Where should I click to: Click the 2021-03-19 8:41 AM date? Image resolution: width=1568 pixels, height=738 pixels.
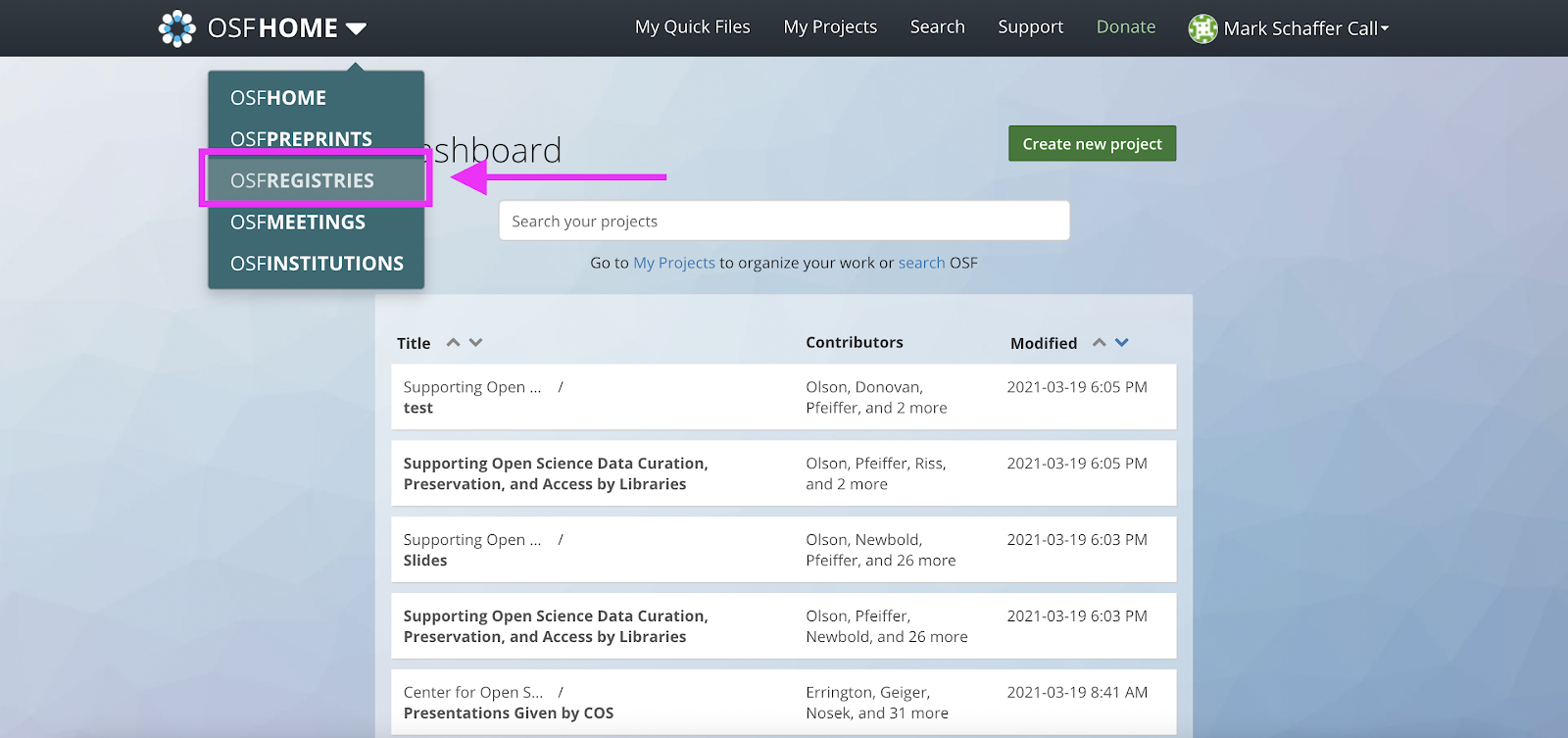pyautogui.click(x=1077, y=692)
